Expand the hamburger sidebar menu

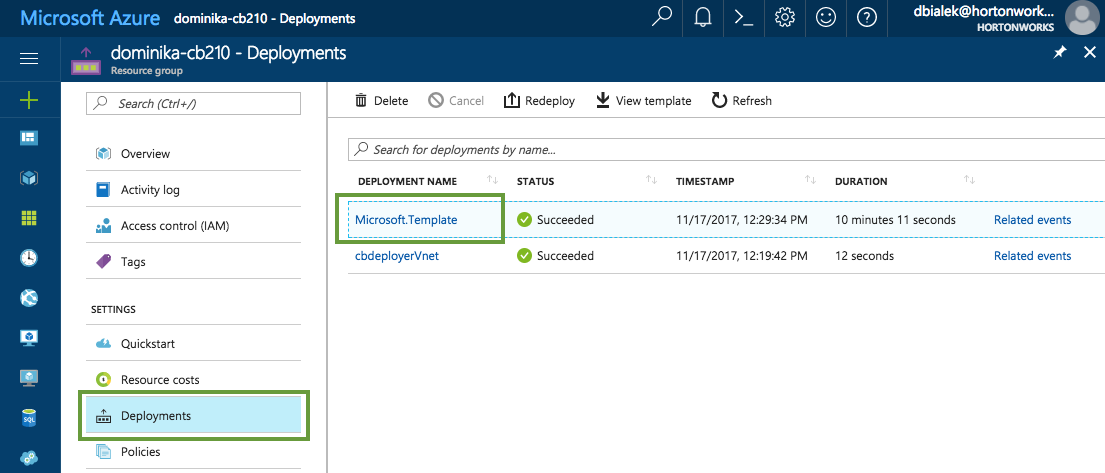(29, 58)
